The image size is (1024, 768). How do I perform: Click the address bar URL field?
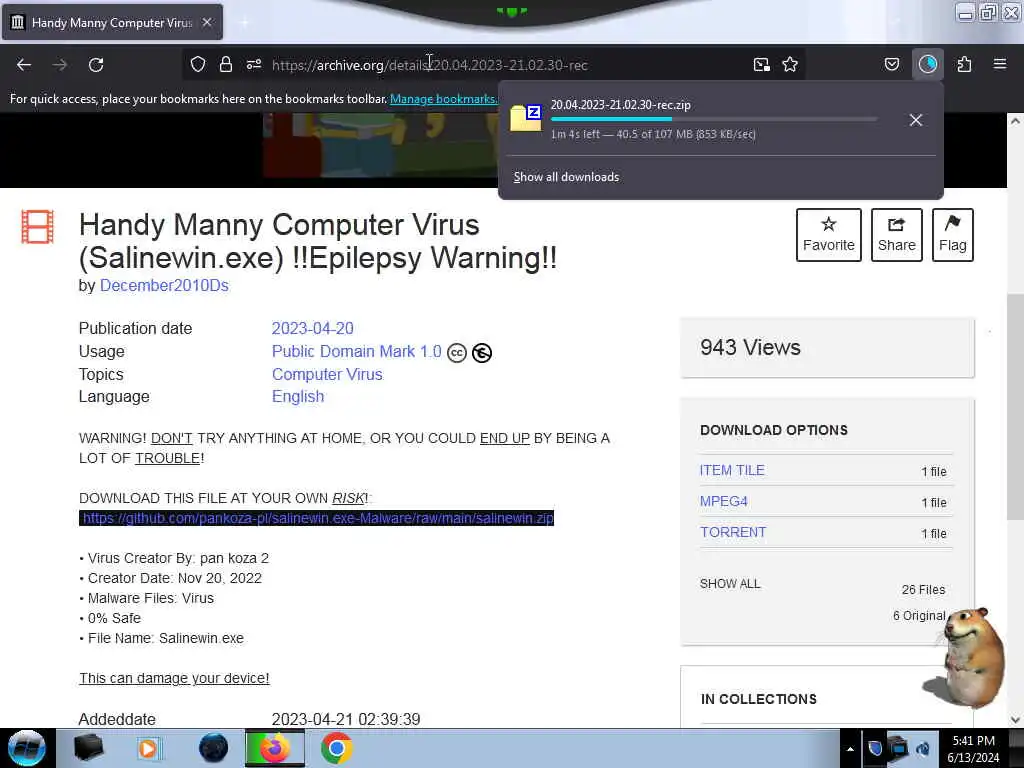pyautogui.click(x=496, y=65)
